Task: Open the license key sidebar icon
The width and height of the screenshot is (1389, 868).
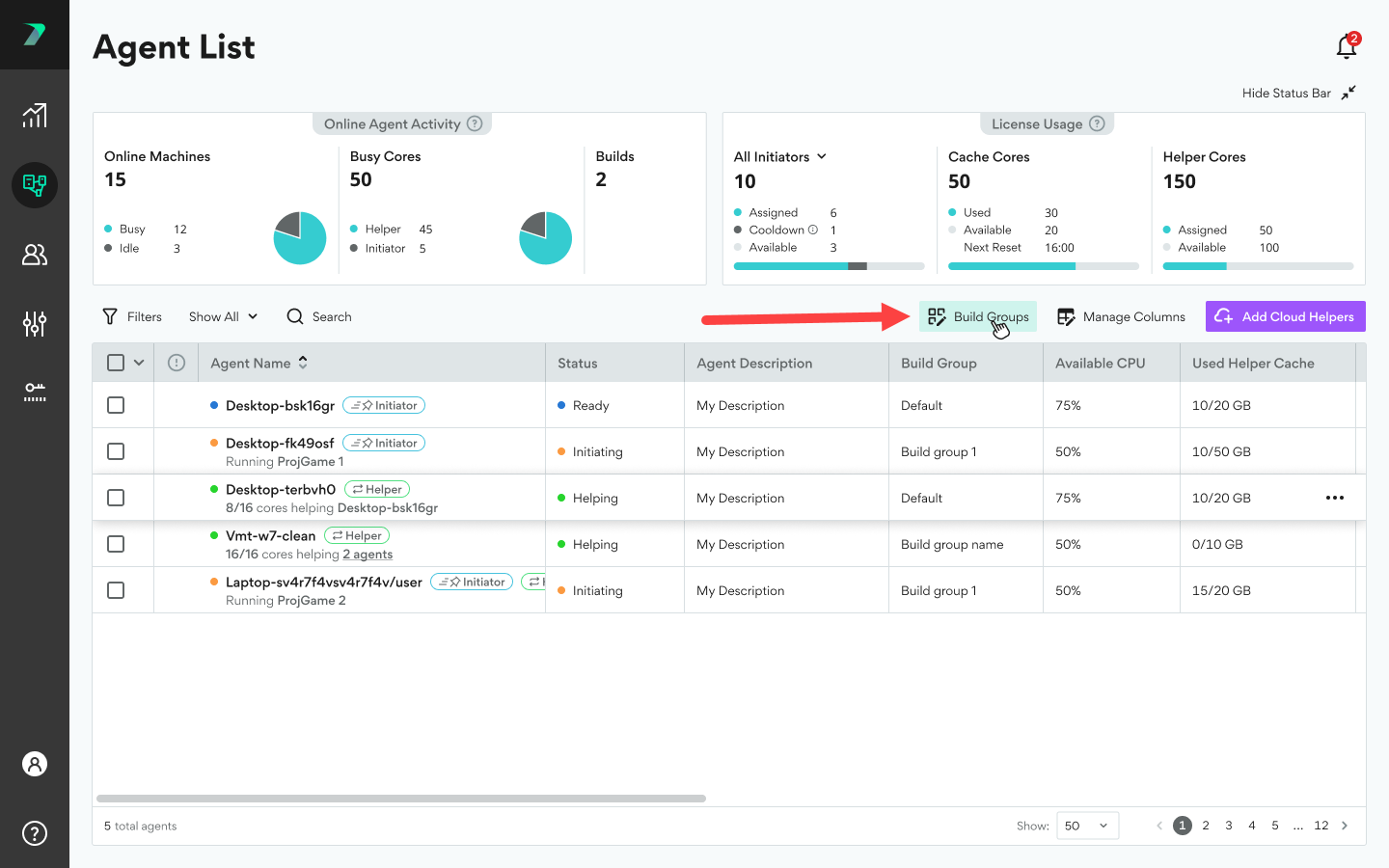Action: tap(35, 392)
